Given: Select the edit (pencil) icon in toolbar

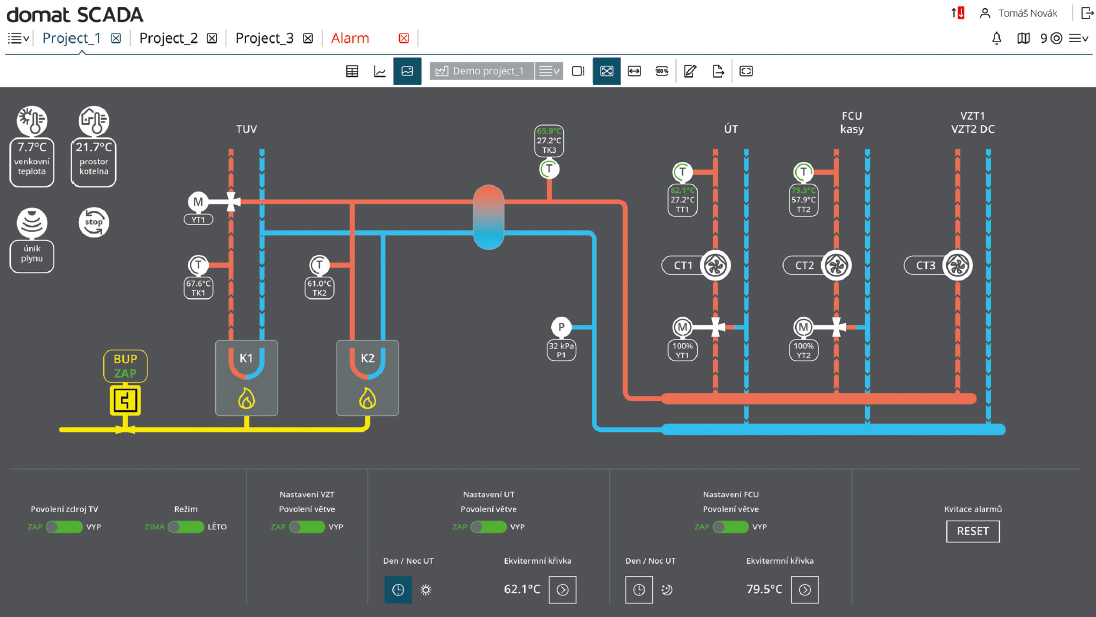Looking at the screenshot, I should (x=689, y=71).
